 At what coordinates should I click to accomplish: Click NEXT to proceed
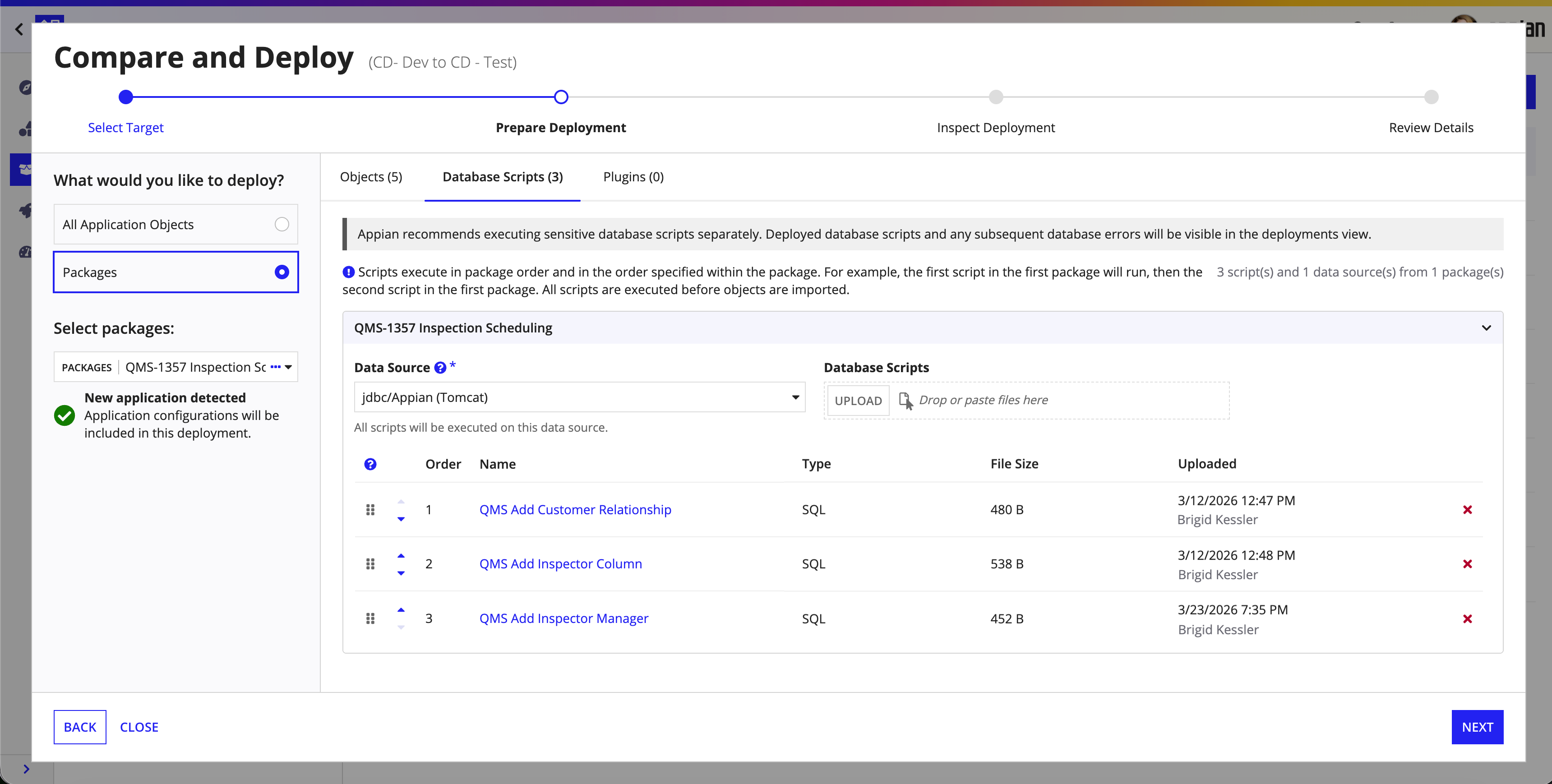[1477, 727]
